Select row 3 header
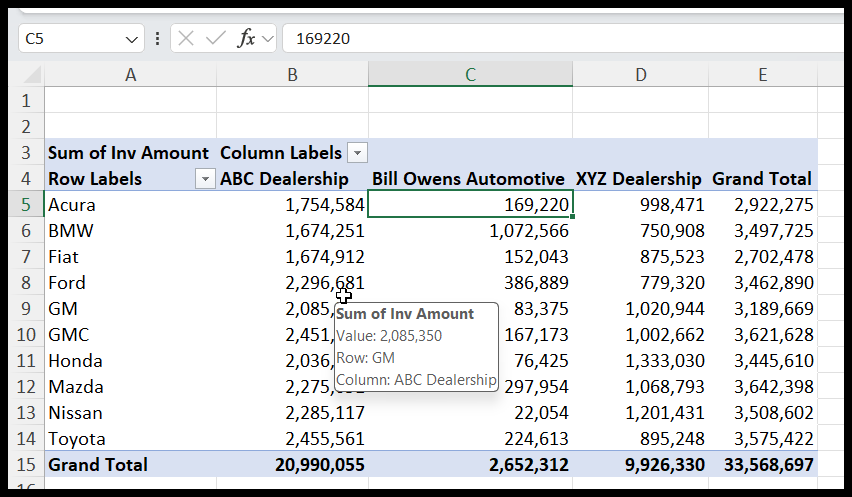This screenshot has width=852, height=497. pyautogui.click(x=26, y=153)
